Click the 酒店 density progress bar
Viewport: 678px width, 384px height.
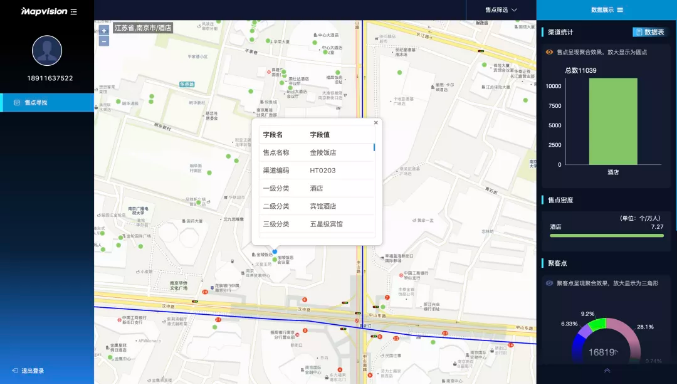click(607, 236)
